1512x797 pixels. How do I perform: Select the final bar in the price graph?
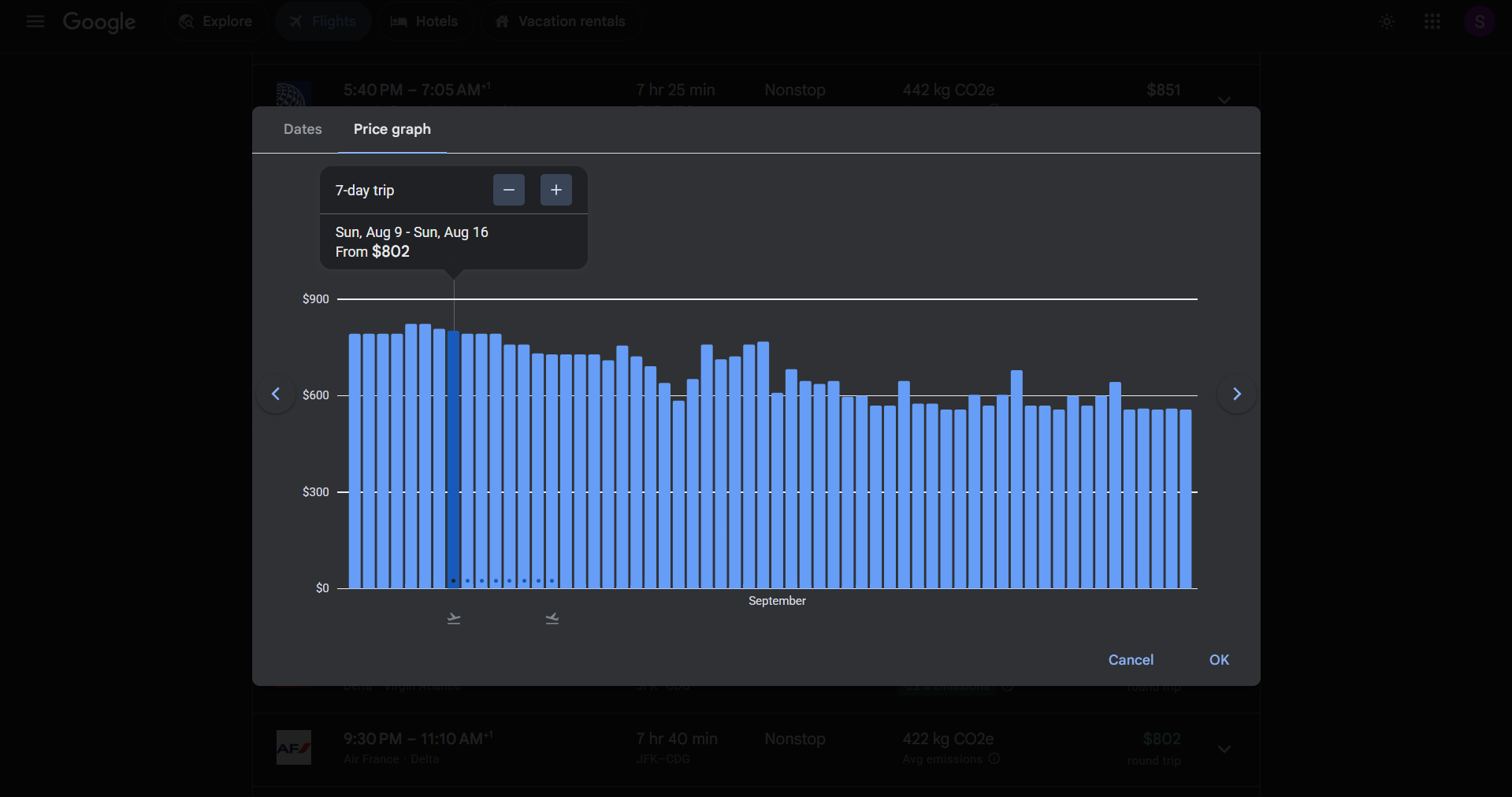pos(1186,499)
